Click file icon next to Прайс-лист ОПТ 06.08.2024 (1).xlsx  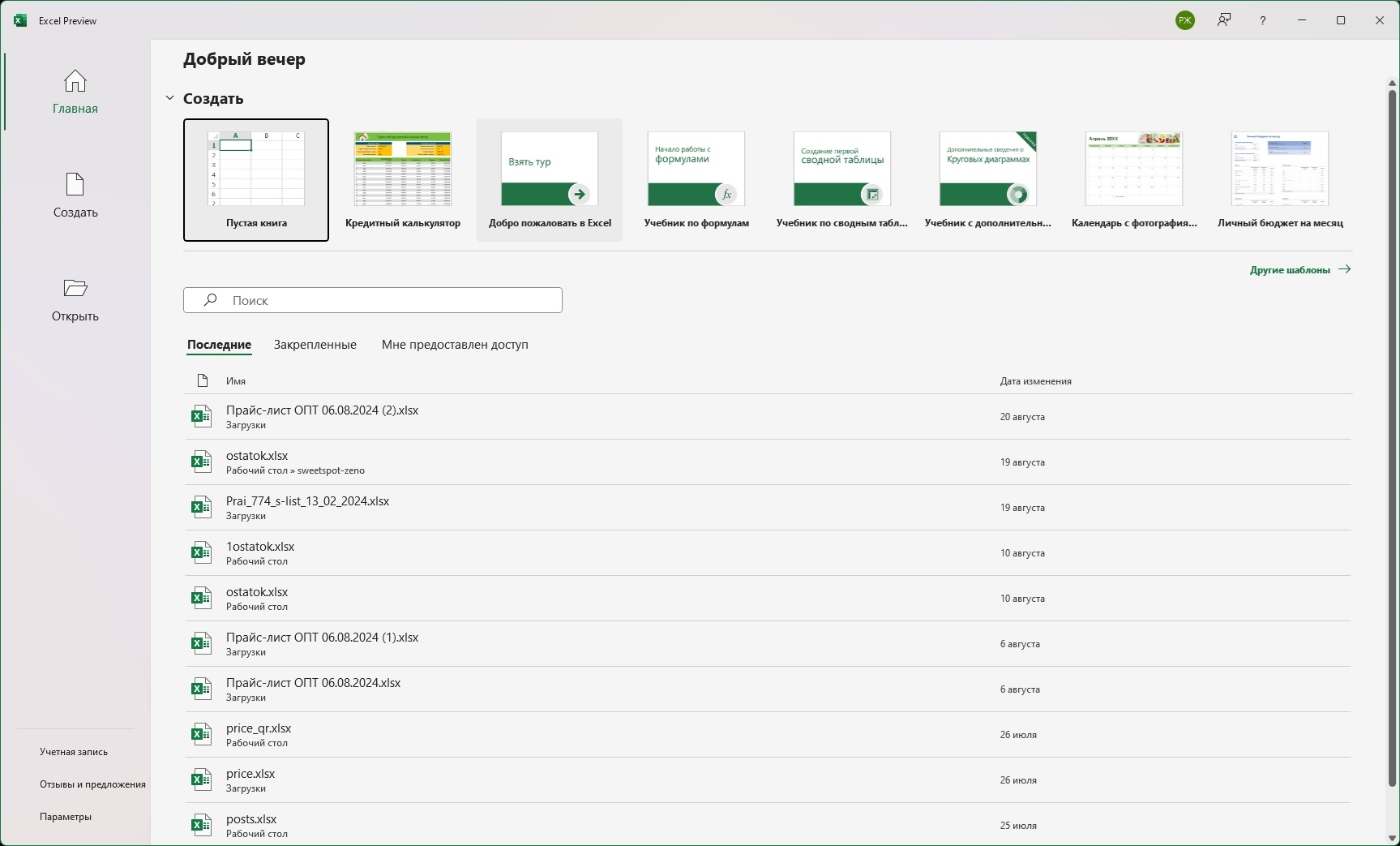point(201,644)
